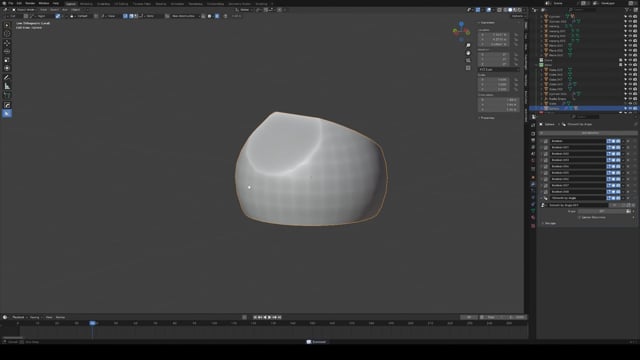Screen dimensions: 640x360
Task: Open the Modifiers wrench properties tab
Action: 533,184
